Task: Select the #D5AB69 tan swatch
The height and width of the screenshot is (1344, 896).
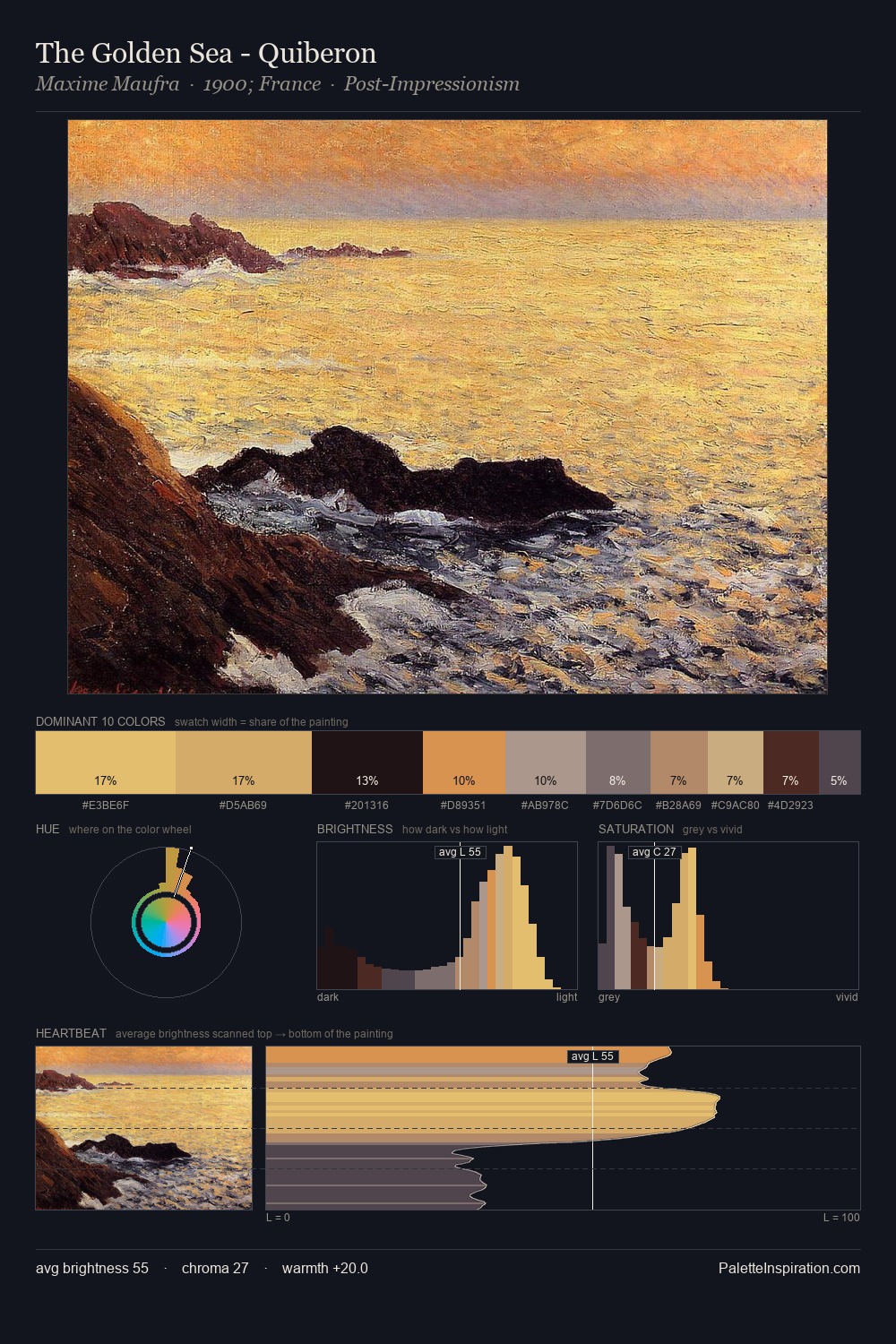Action: [x=244, y=762]
